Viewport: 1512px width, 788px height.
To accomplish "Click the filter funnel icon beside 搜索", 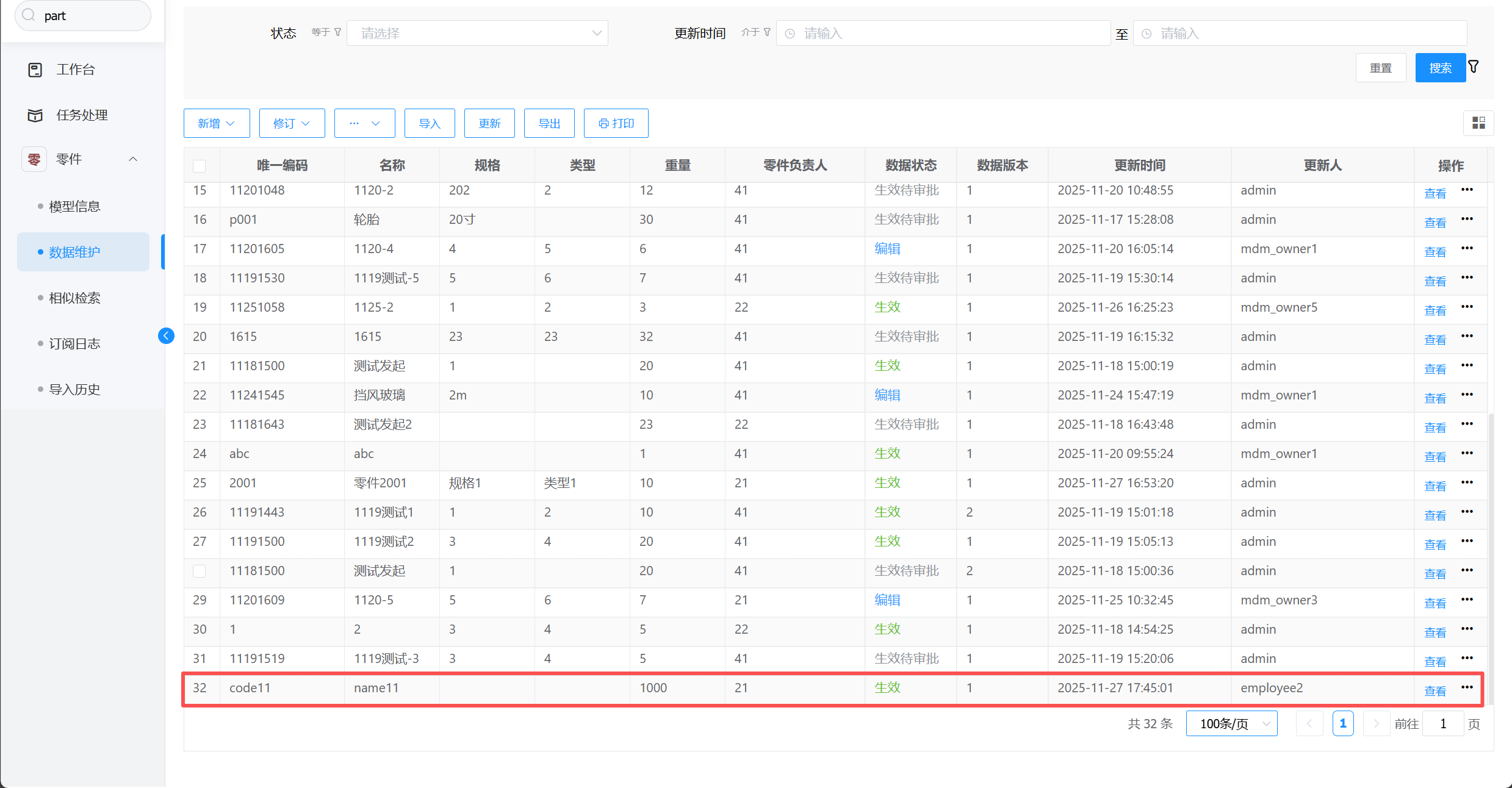I will click(x=1474, y=67).
